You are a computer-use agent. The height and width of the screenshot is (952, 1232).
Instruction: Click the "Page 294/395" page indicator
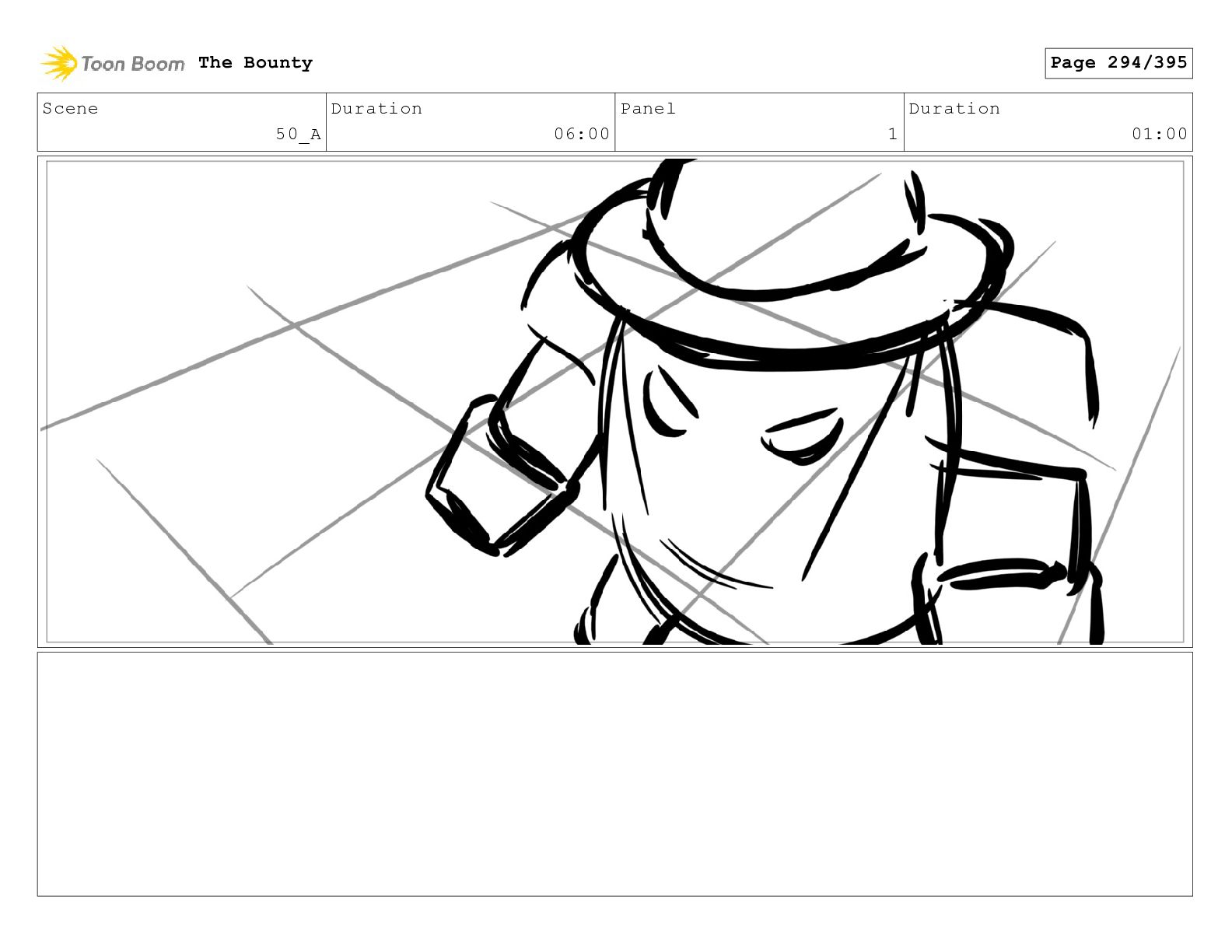(1118, 63)
